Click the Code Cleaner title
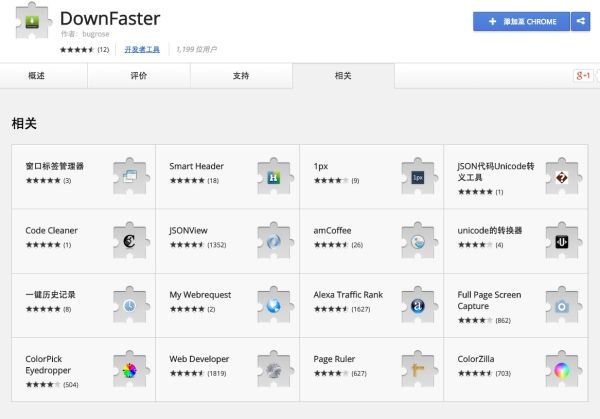The height and width of the screenshot is (419, 600). pyautogui.click(x=51, y=230)
